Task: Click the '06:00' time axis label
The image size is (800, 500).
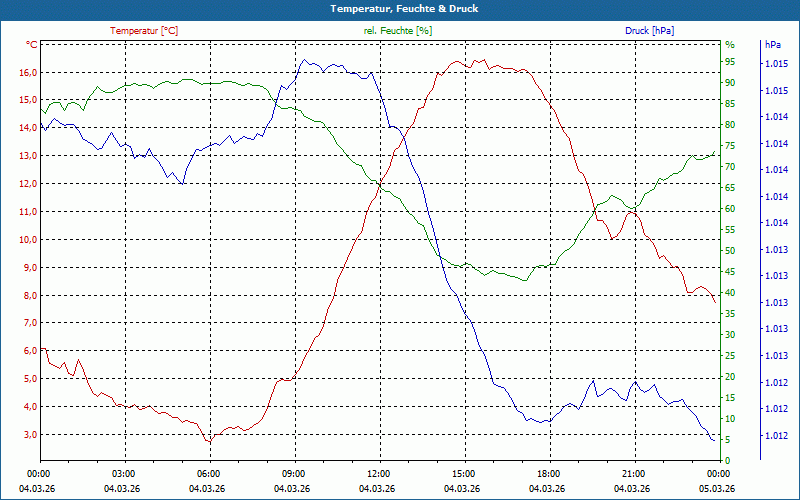Action: (x=207, y=474)
